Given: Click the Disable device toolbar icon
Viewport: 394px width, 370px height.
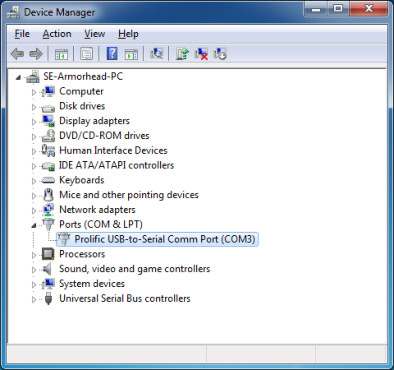Looking at the screenshot, I should coord(220,54).
